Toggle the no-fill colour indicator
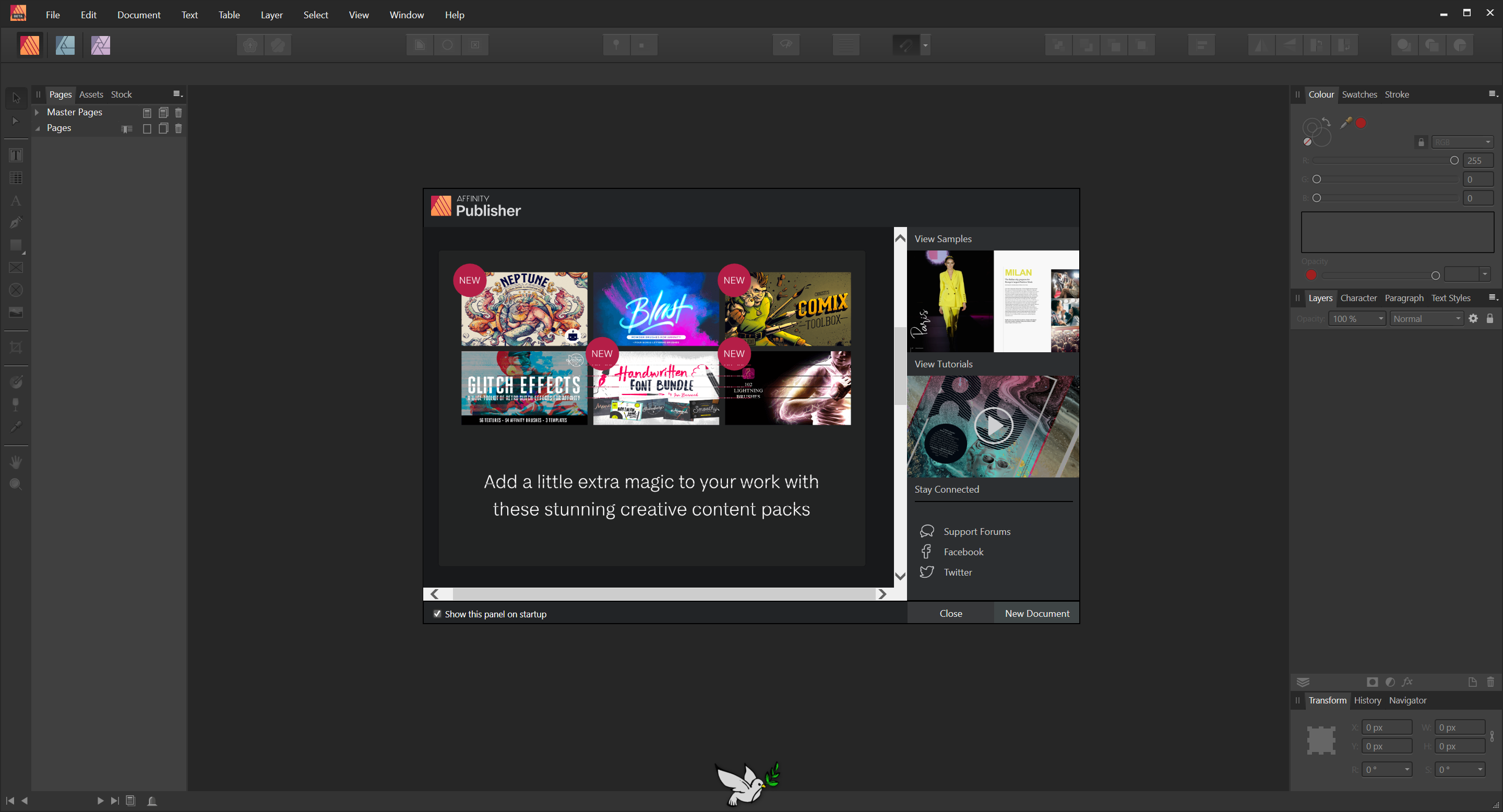Viewport: 1503px width, 812px height. (1307, 142)
